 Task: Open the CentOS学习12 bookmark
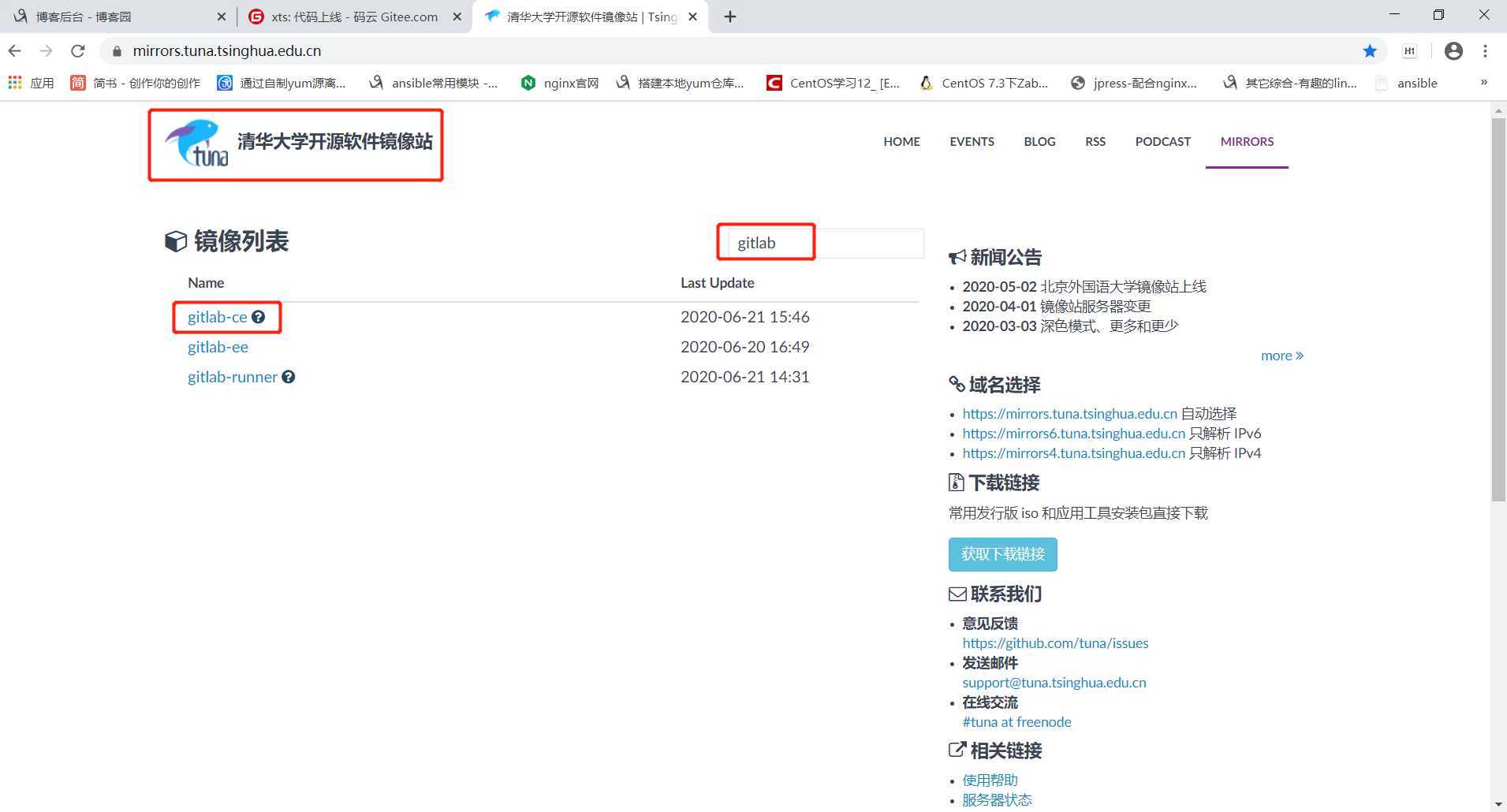pos(833,83)
